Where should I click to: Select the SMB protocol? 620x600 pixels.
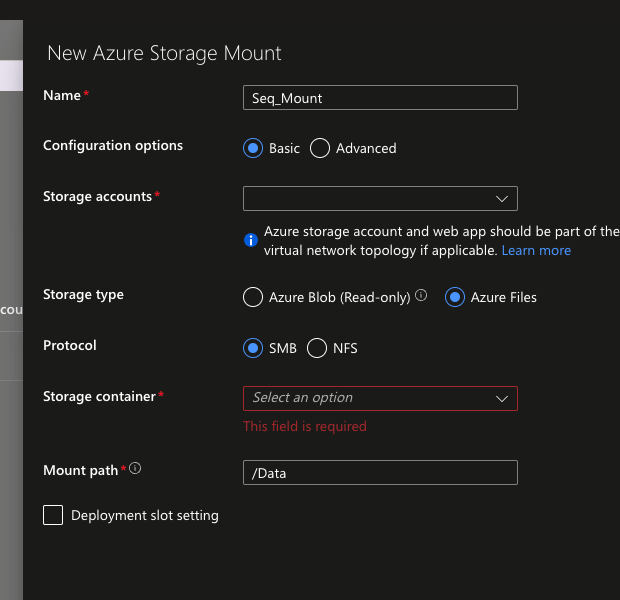[x=253, y=348]
